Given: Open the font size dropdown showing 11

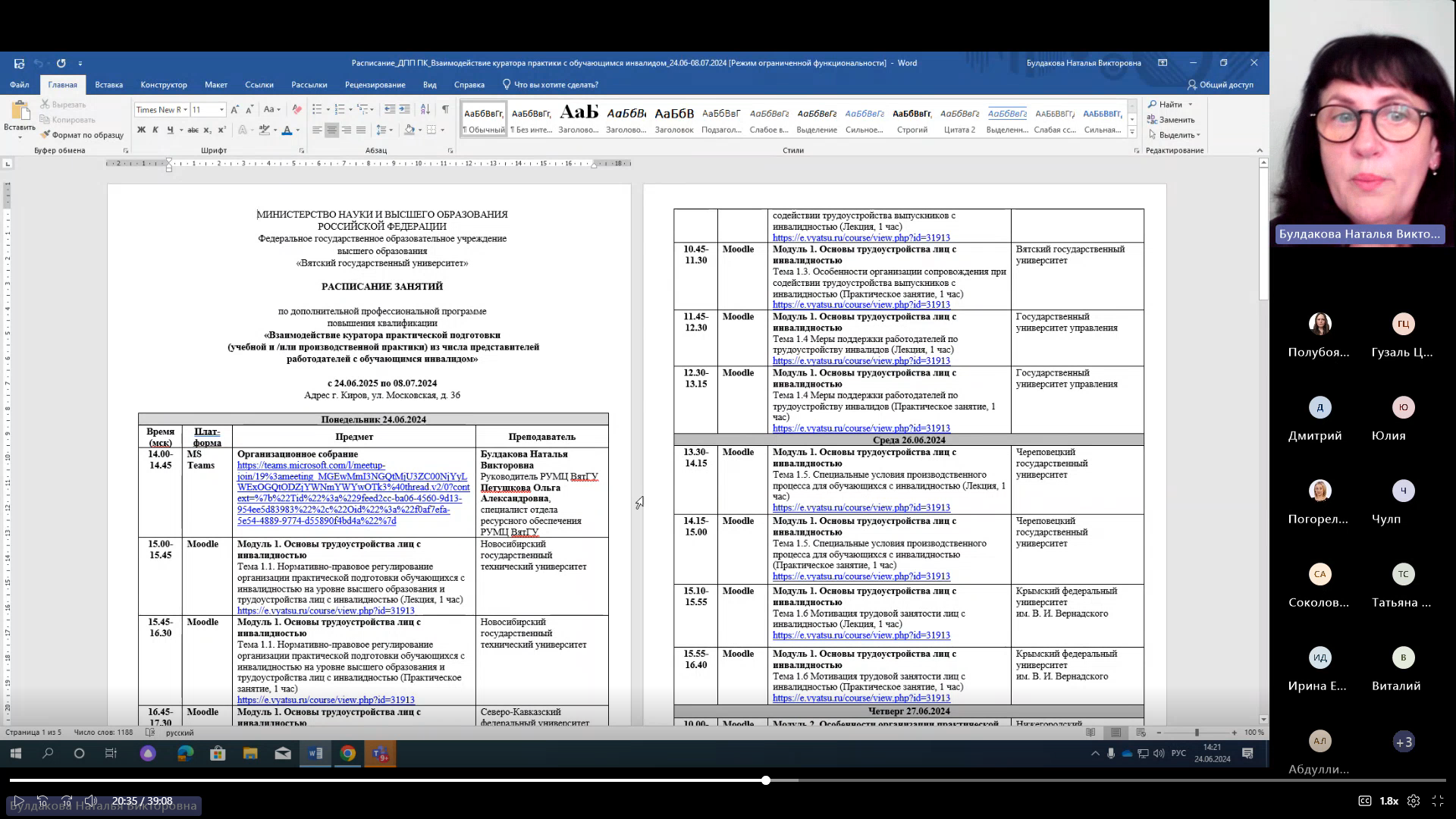Looking at the screenshot, I should pyautogui.click(x=221, y=110).
